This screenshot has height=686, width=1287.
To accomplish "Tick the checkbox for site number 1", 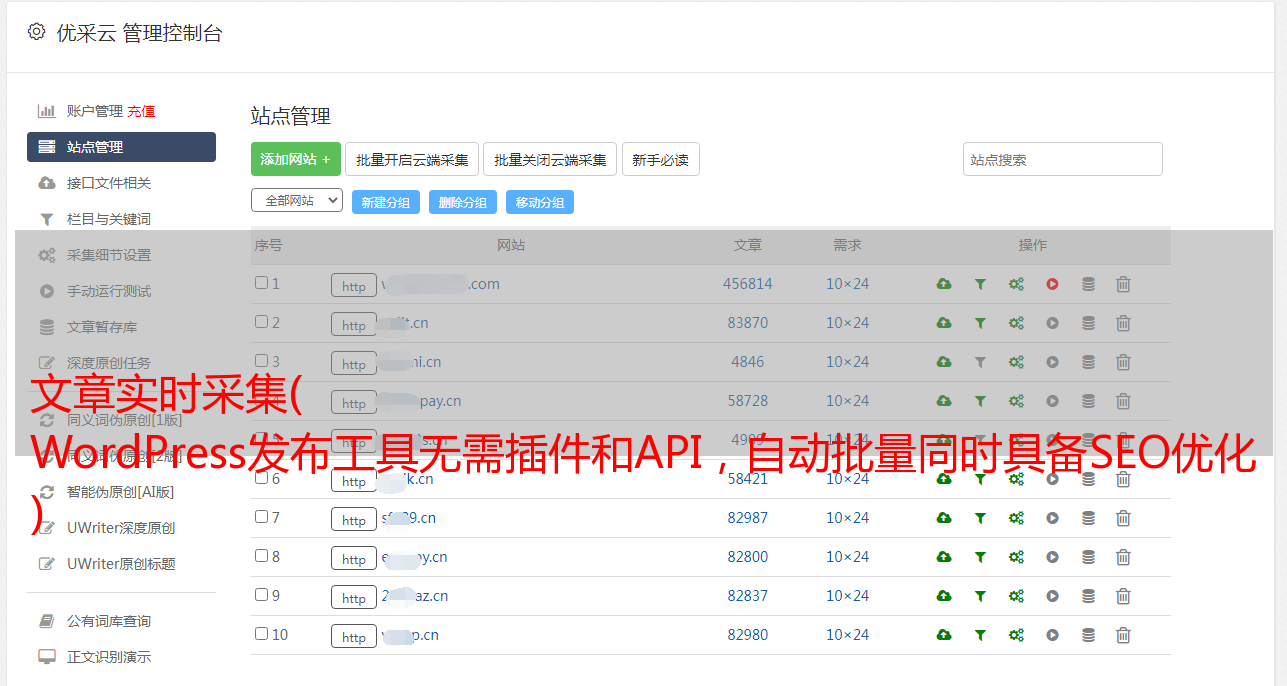I will (261, 283).
